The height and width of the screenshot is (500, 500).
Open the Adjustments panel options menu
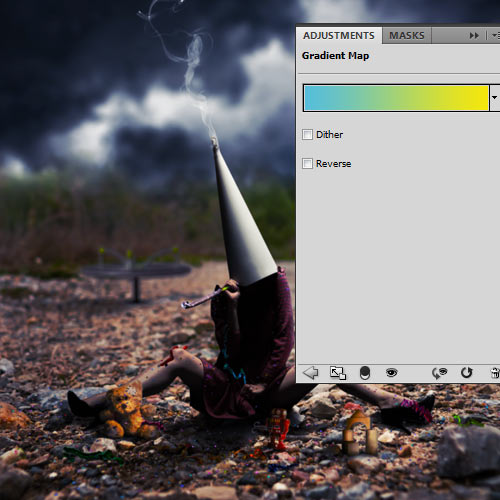(x=496, y=35)
